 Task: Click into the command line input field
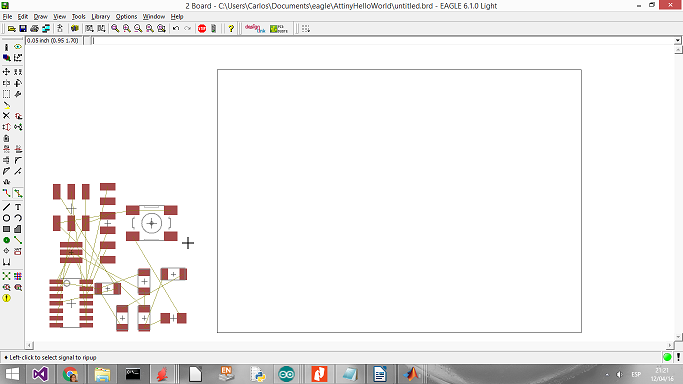point(382,40)
